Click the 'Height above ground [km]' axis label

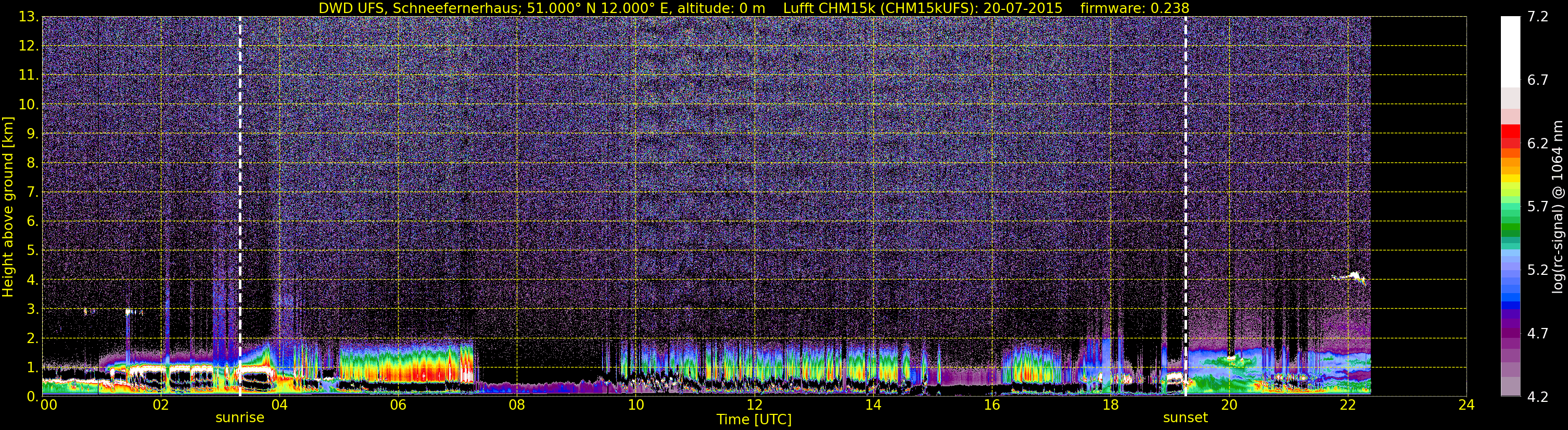point(8,207)
